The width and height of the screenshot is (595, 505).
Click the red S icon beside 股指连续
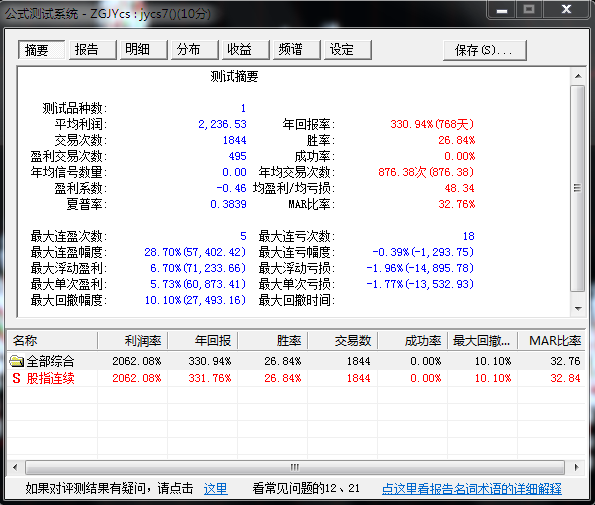(16, 378)
